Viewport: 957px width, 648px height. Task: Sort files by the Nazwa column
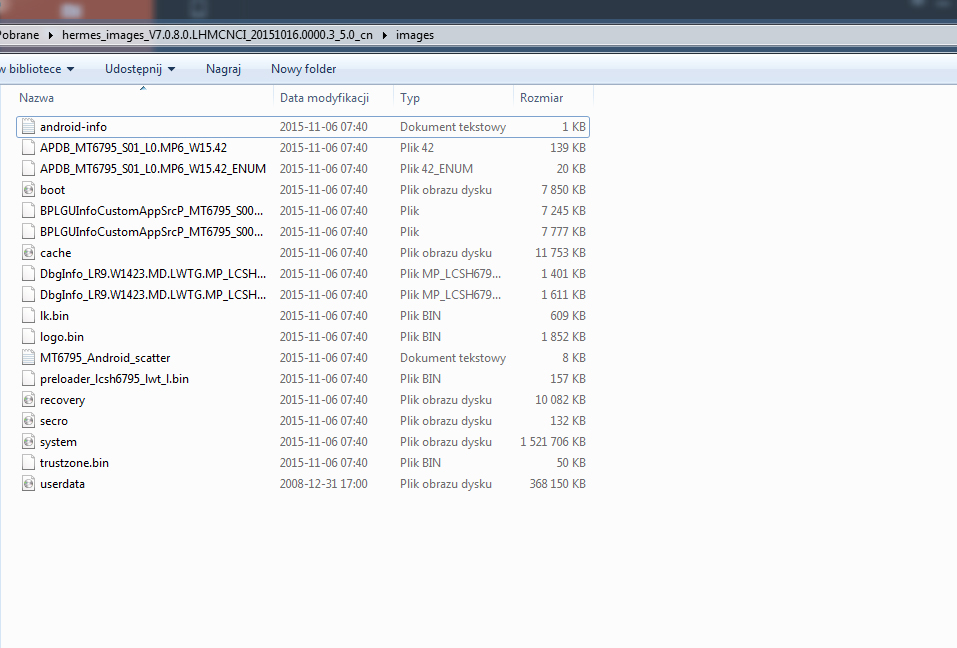(37, 98)
